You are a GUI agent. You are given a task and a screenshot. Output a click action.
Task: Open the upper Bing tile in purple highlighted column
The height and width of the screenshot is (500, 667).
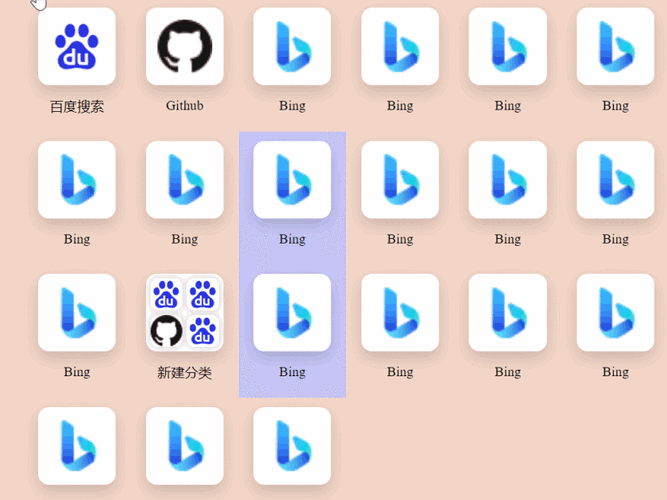pyautogui.click(x=292, y=180)
